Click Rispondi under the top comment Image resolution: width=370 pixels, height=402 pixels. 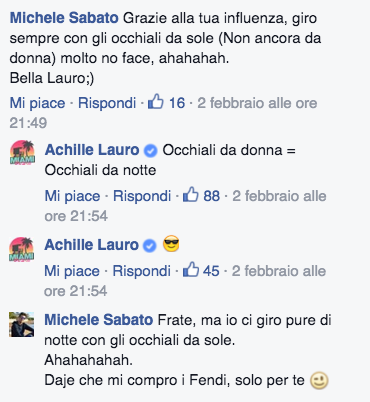coord(107,103)
